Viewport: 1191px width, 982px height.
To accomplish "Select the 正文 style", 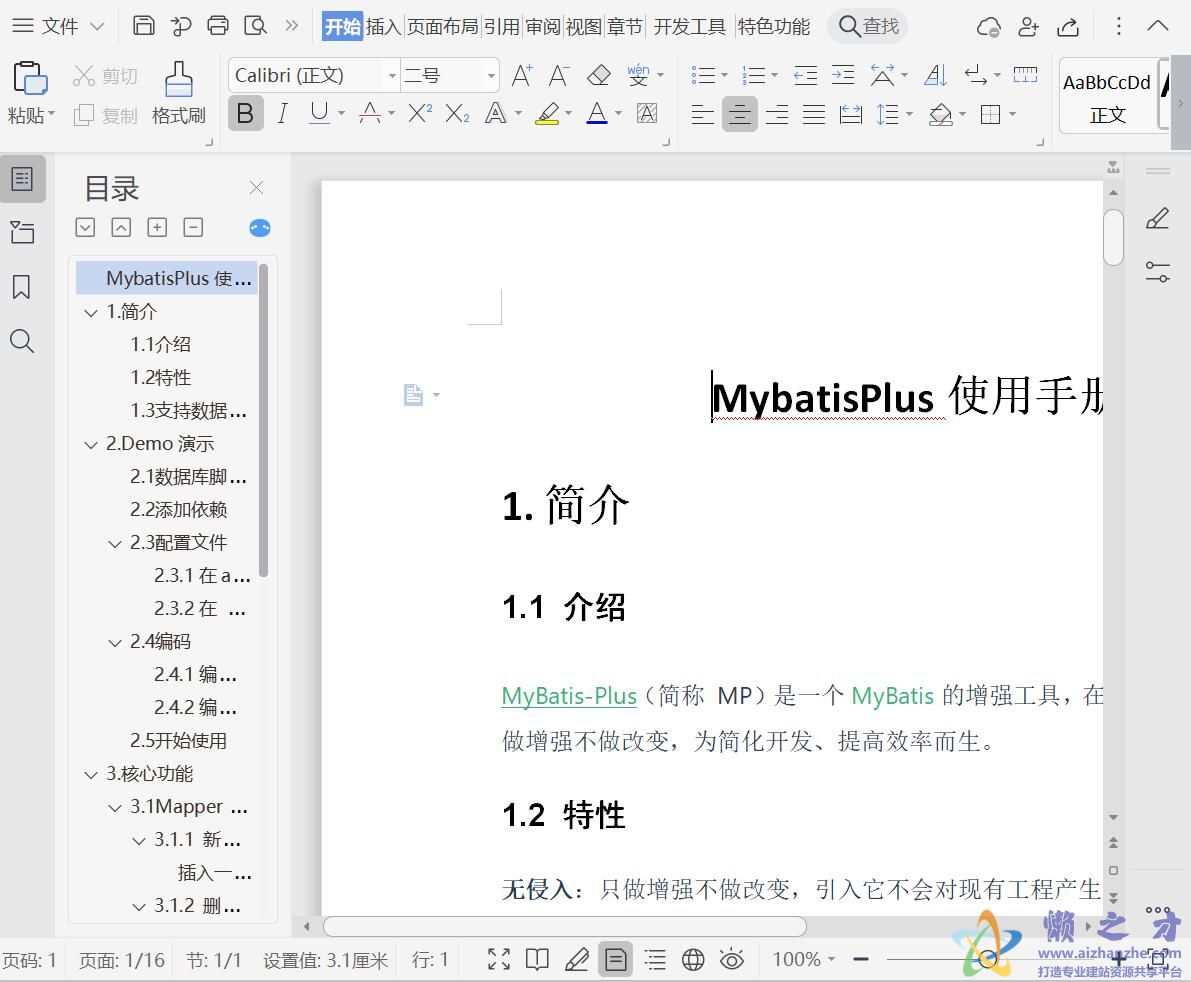I will 1108,96.
